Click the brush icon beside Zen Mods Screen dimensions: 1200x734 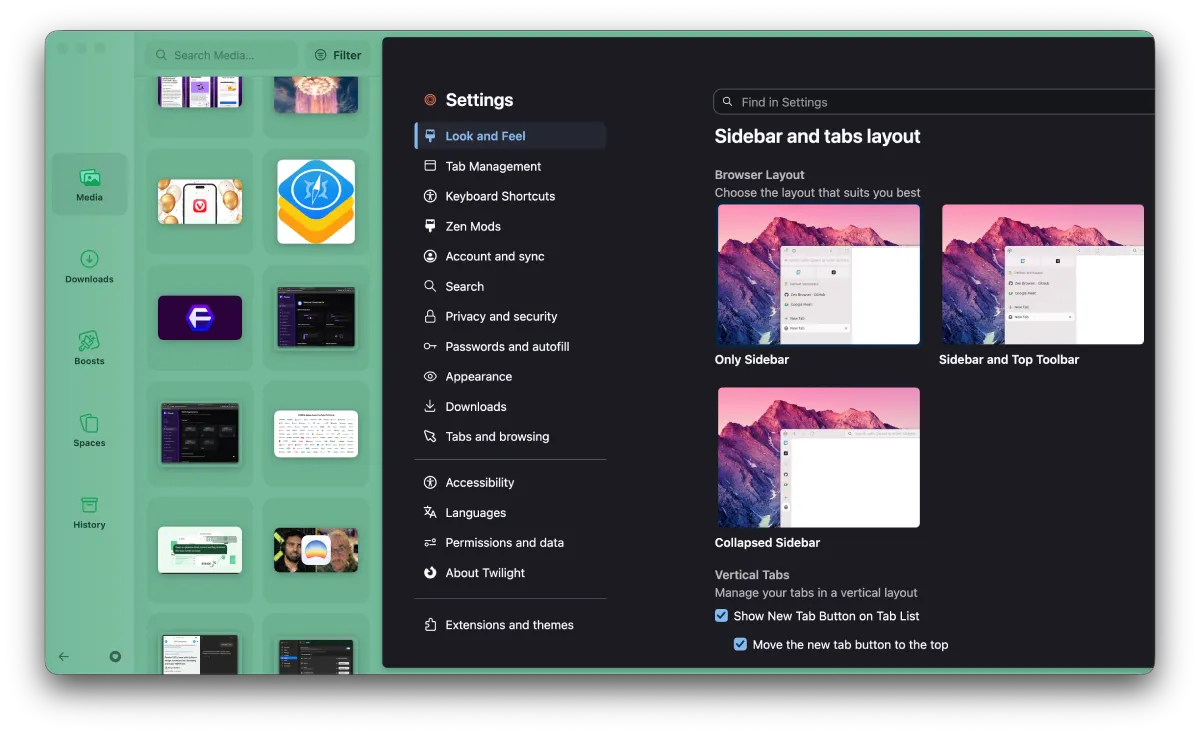[x=430, y=226]
